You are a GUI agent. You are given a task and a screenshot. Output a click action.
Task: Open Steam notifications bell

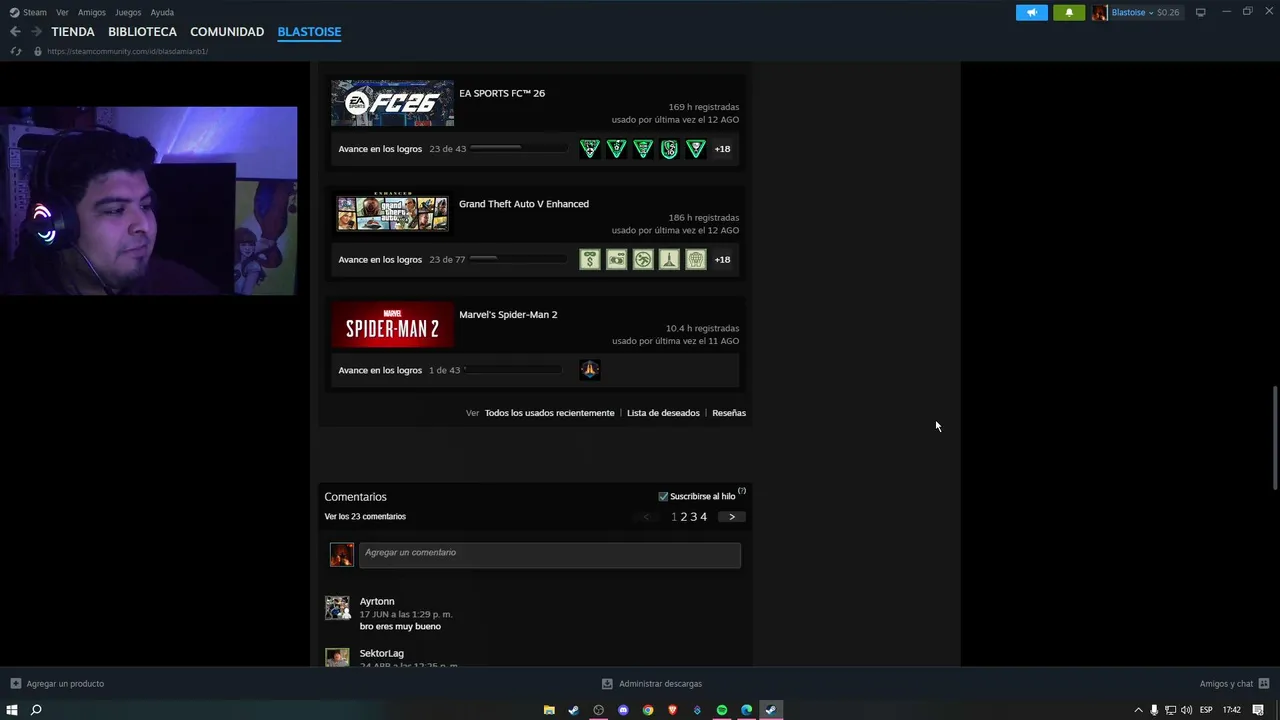click(1069, 12)
